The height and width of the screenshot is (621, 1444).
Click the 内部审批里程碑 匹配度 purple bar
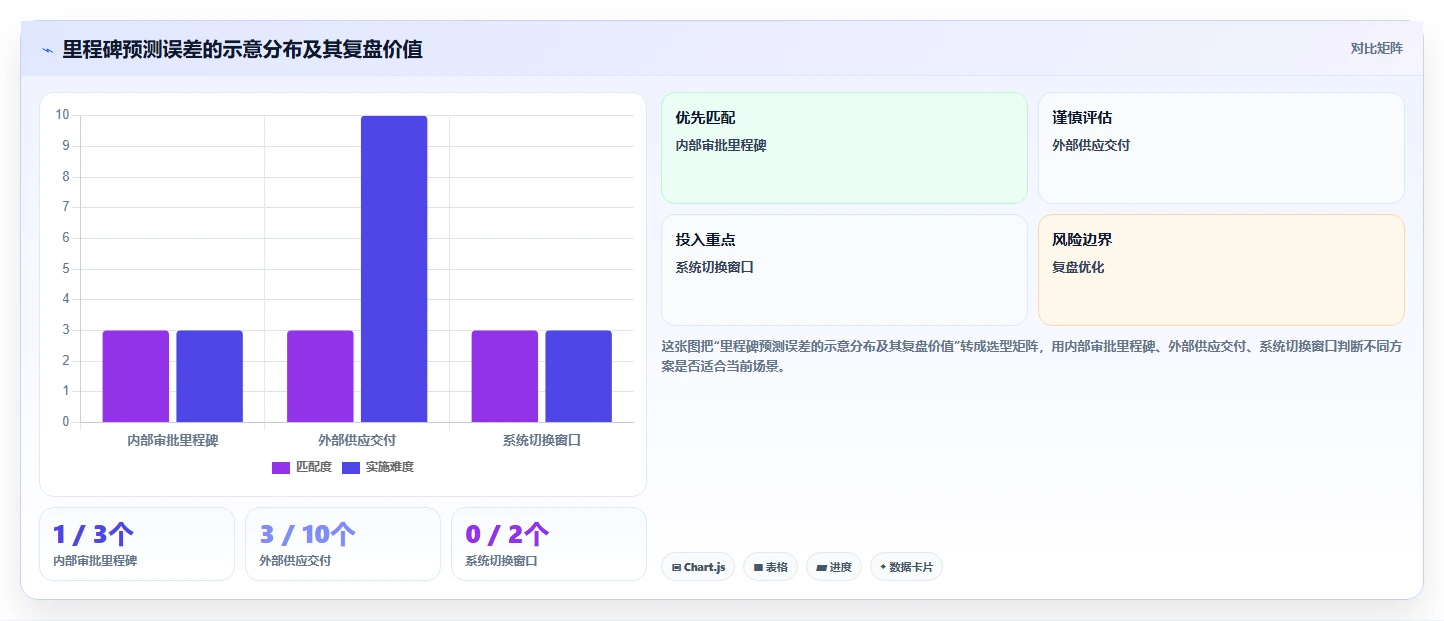point(136,376)
